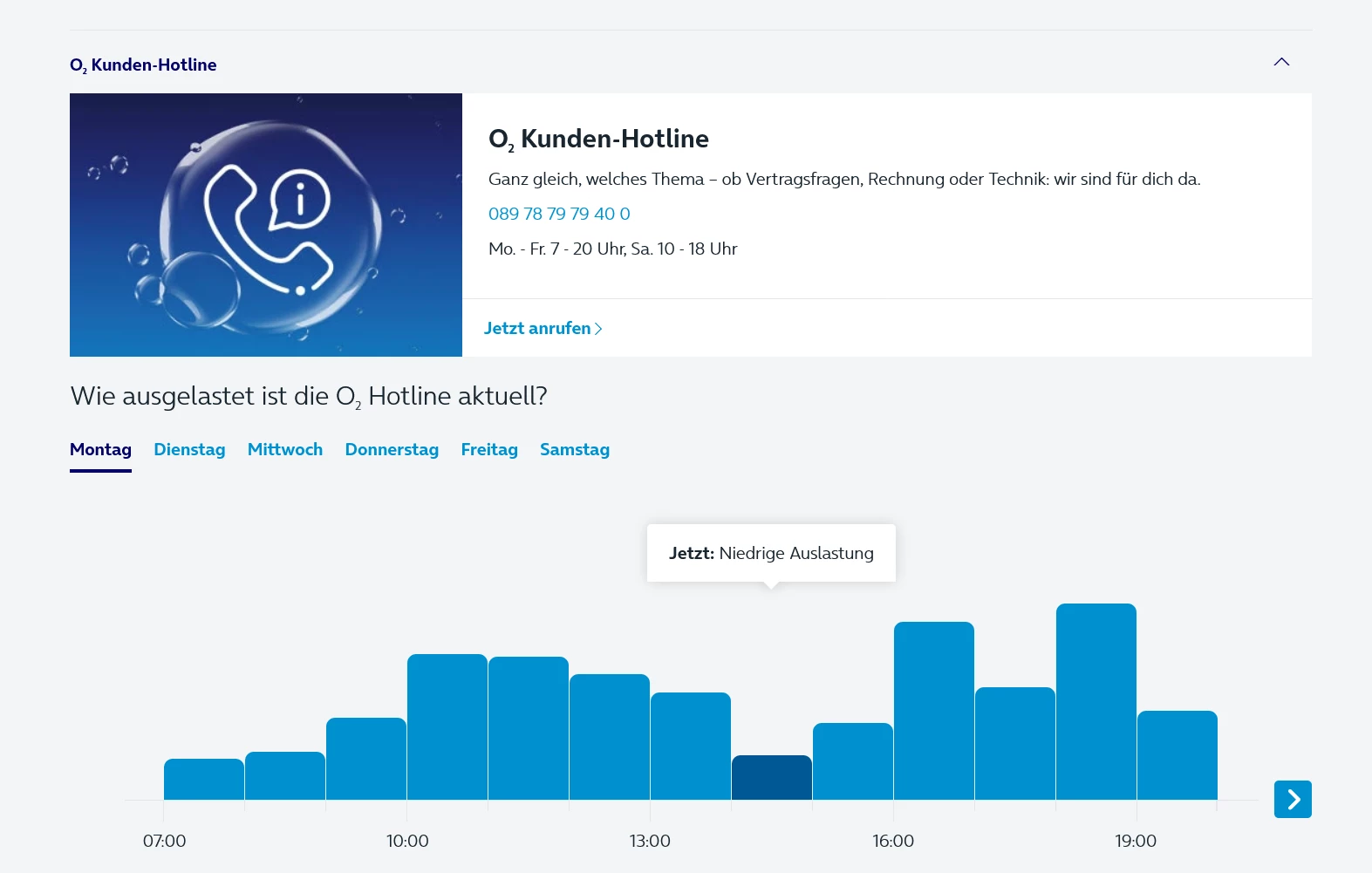Click the 13:00 axis label
1372x873 pixels.
click(650, 841)
